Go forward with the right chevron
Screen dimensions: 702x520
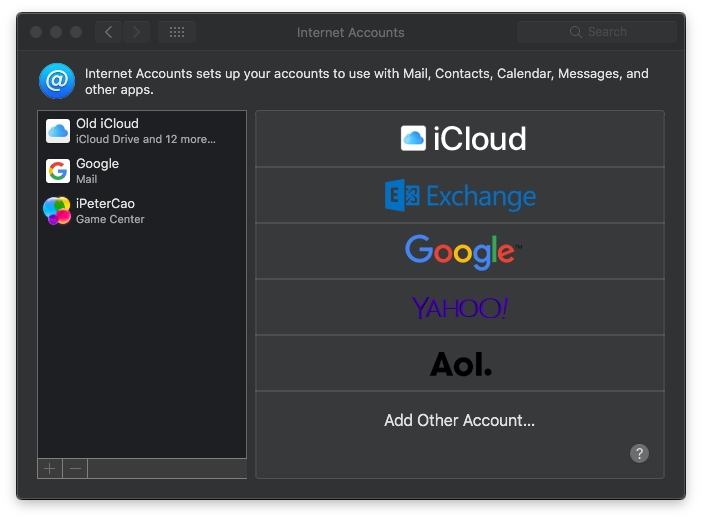(136, 32)
